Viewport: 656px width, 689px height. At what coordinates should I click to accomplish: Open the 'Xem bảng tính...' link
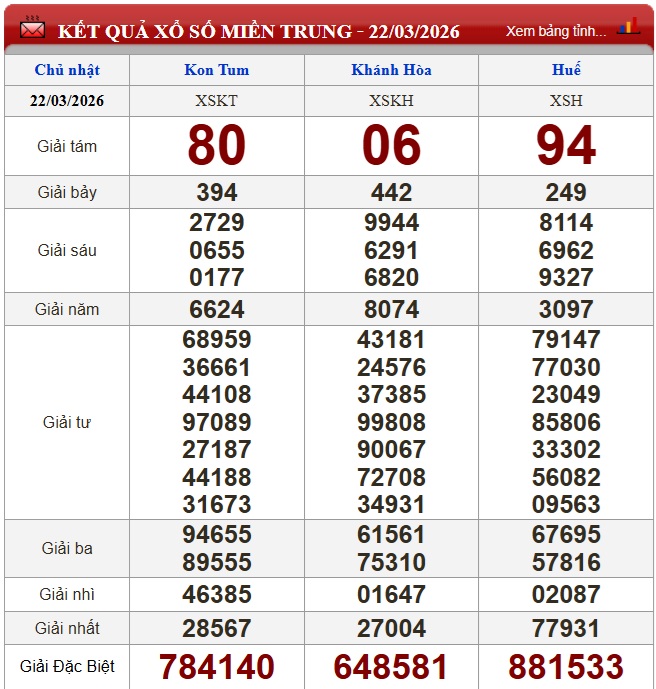(x=555, y=31)
